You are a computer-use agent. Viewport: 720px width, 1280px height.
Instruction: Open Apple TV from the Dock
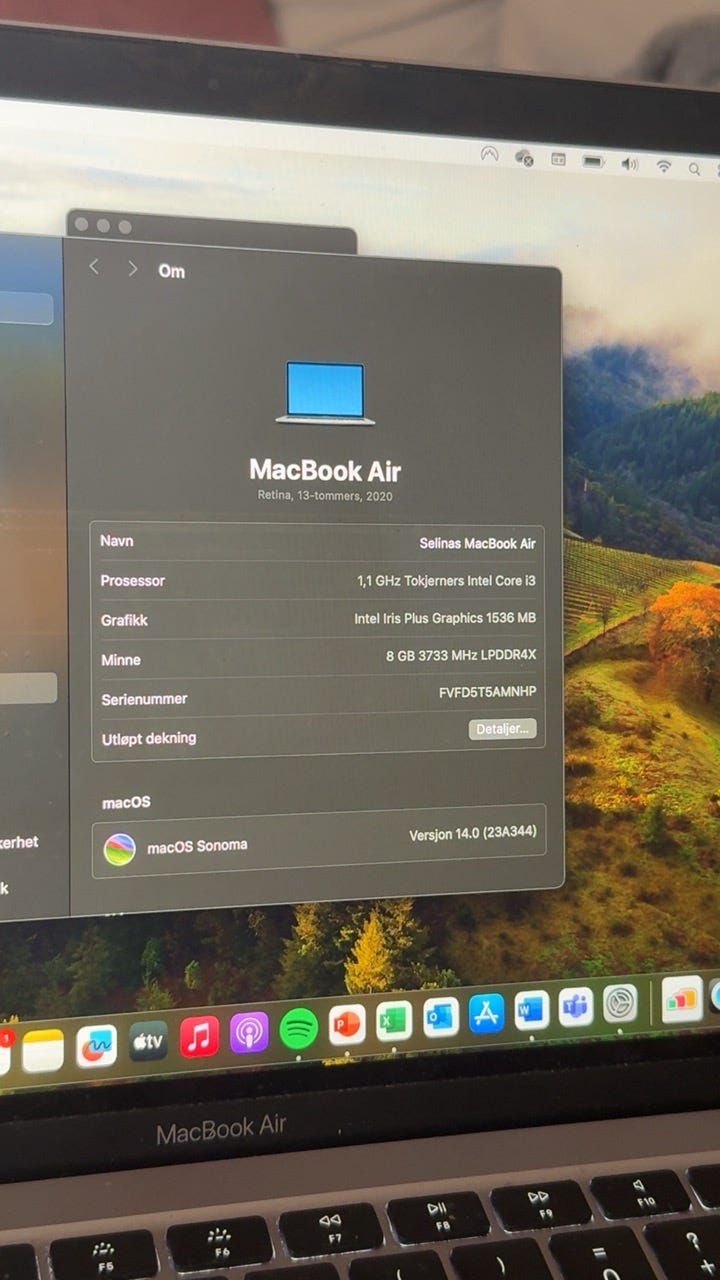point(148,1041)
